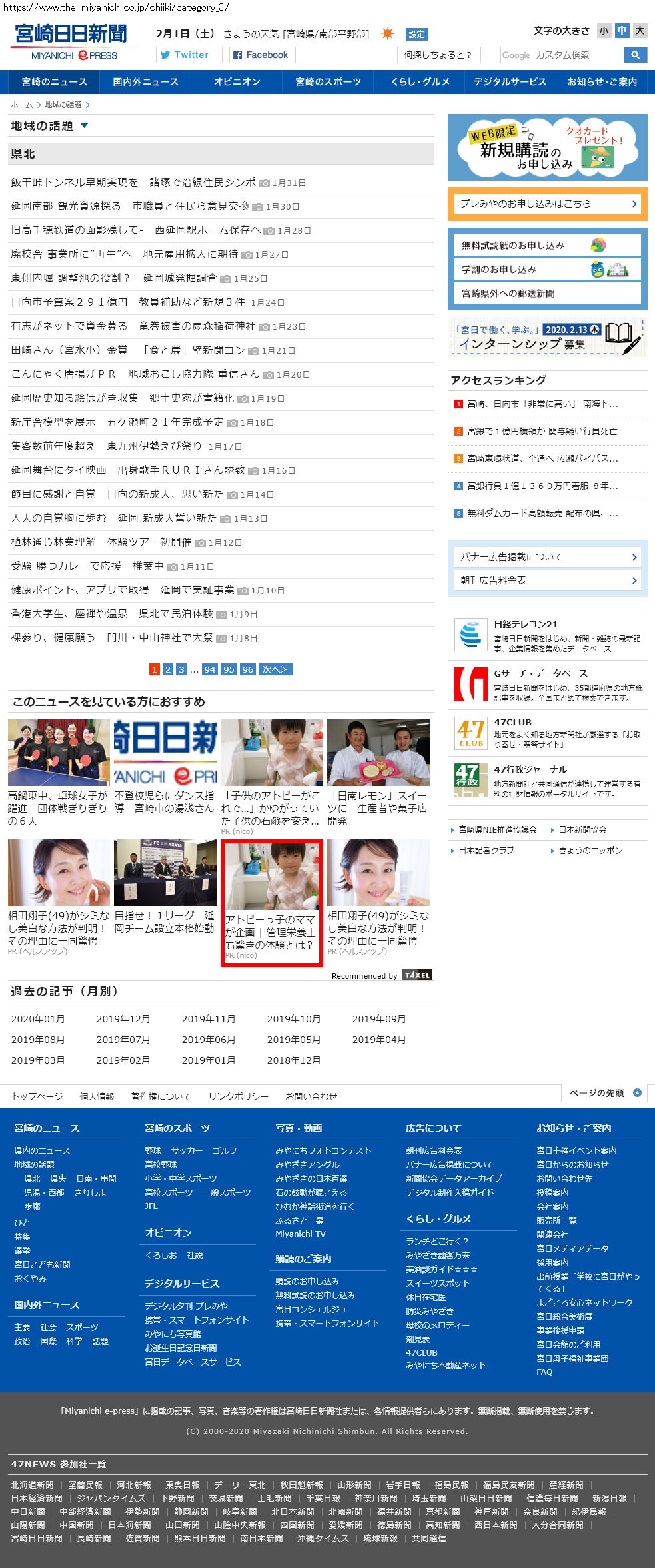Open 学割のお申し込み button
655x1568 pixels.
pos(548,269)
